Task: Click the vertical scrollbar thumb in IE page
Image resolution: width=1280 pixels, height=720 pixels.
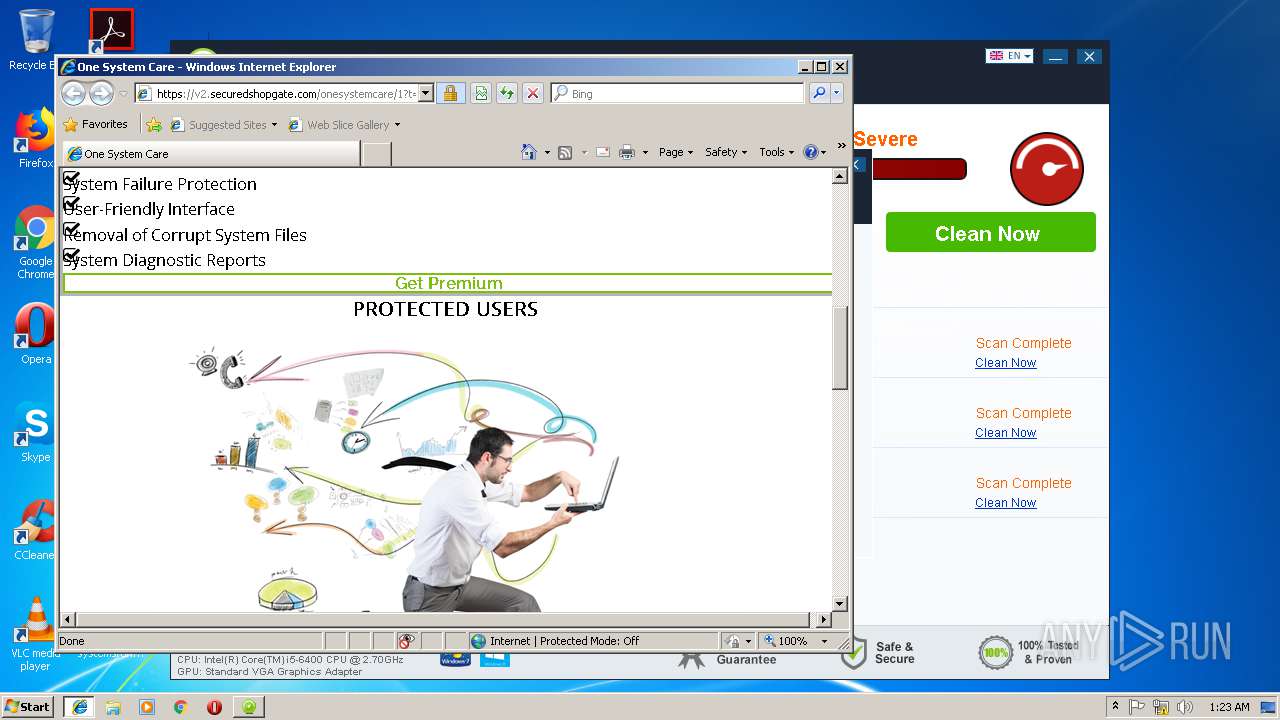Action: [x=840, y=347]
